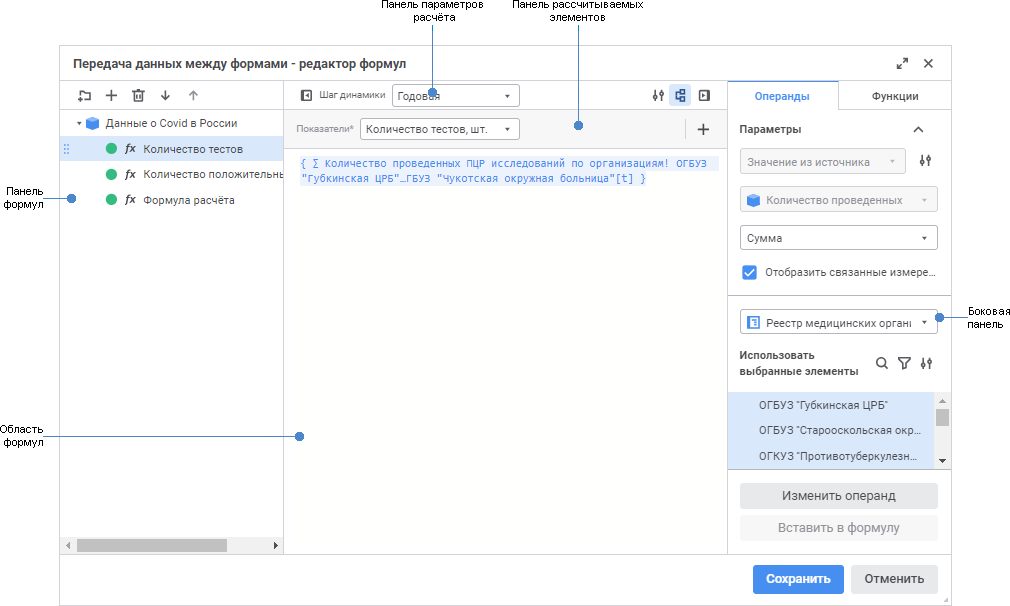The width and height of the screenshot is (1010, 606).
Task: Search selected elements with magnifier icon
Action: coord(882,364)
